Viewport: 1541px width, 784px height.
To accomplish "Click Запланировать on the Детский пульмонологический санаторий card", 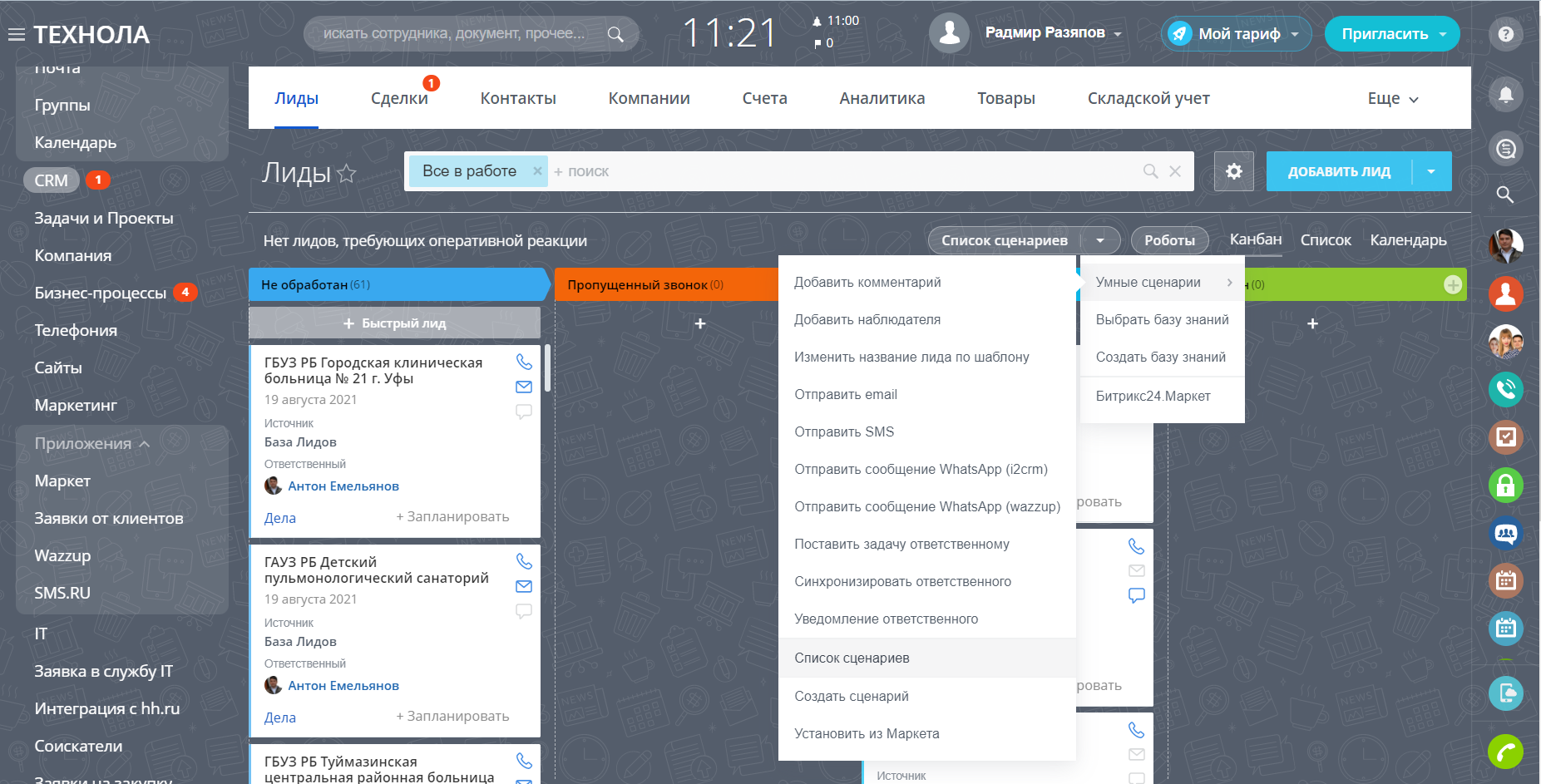I will point(452,717).
